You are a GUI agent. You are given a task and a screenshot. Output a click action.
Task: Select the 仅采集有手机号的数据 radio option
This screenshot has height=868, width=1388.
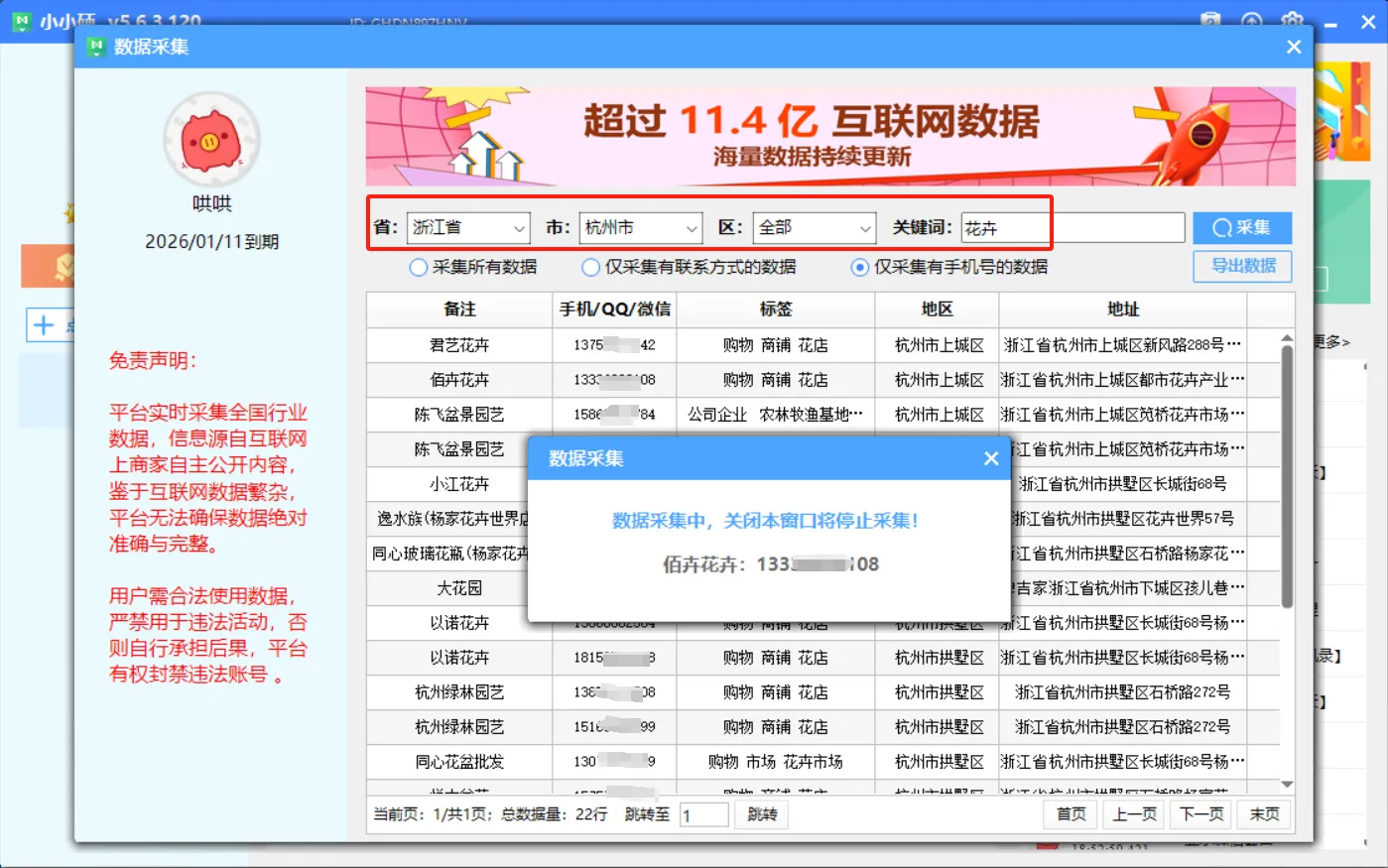click(x=859, y=266)
